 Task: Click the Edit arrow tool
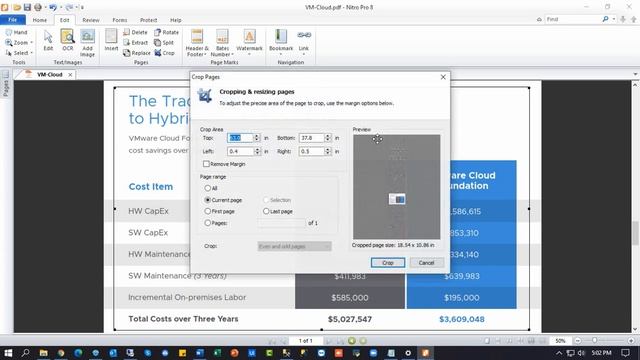[x=48, y=40]
